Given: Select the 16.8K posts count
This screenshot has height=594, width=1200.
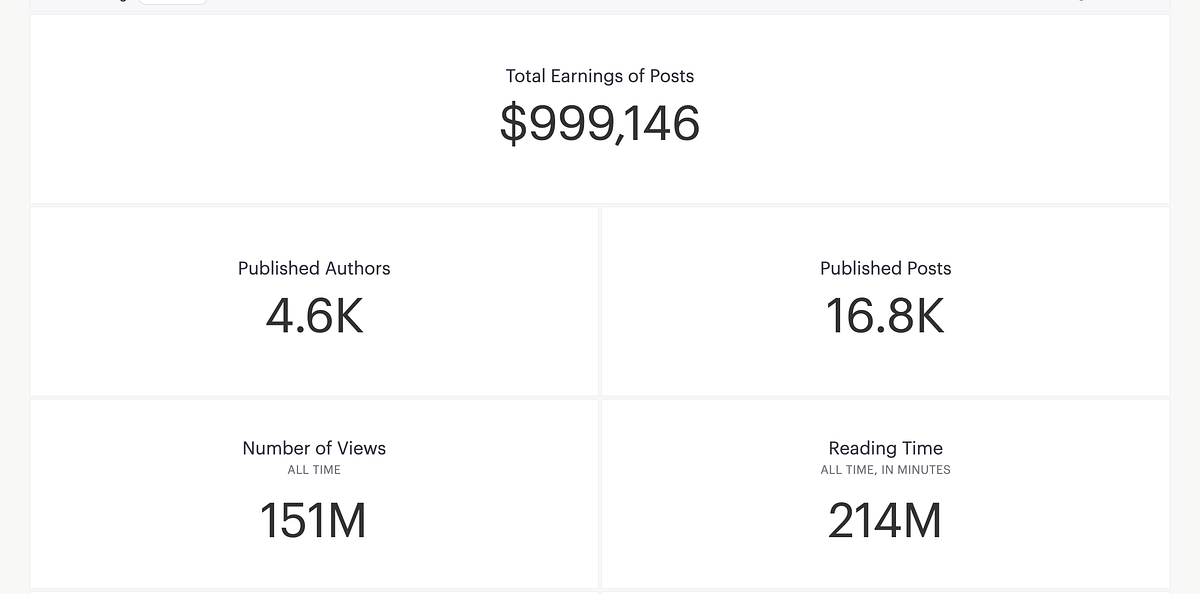Looking at the screenshot, I should [x=885, y=317].
